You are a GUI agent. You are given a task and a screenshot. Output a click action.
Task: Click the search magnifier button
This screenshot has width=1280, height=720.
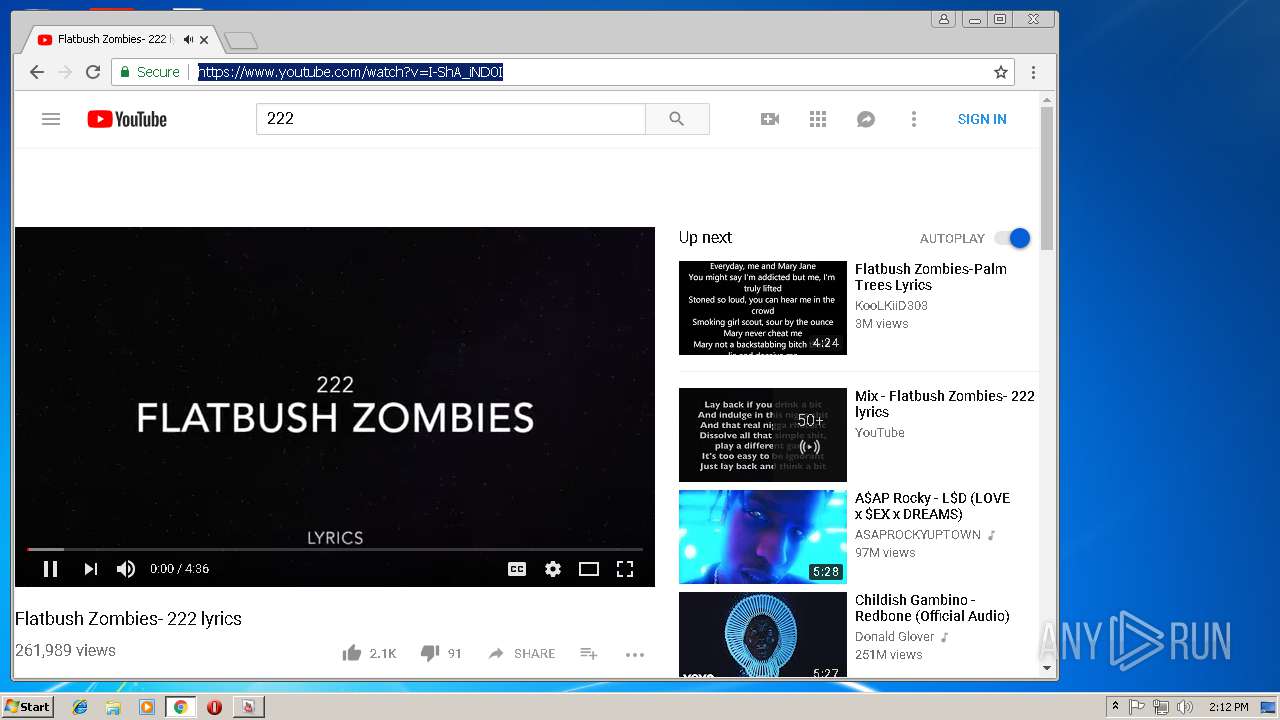677,119
